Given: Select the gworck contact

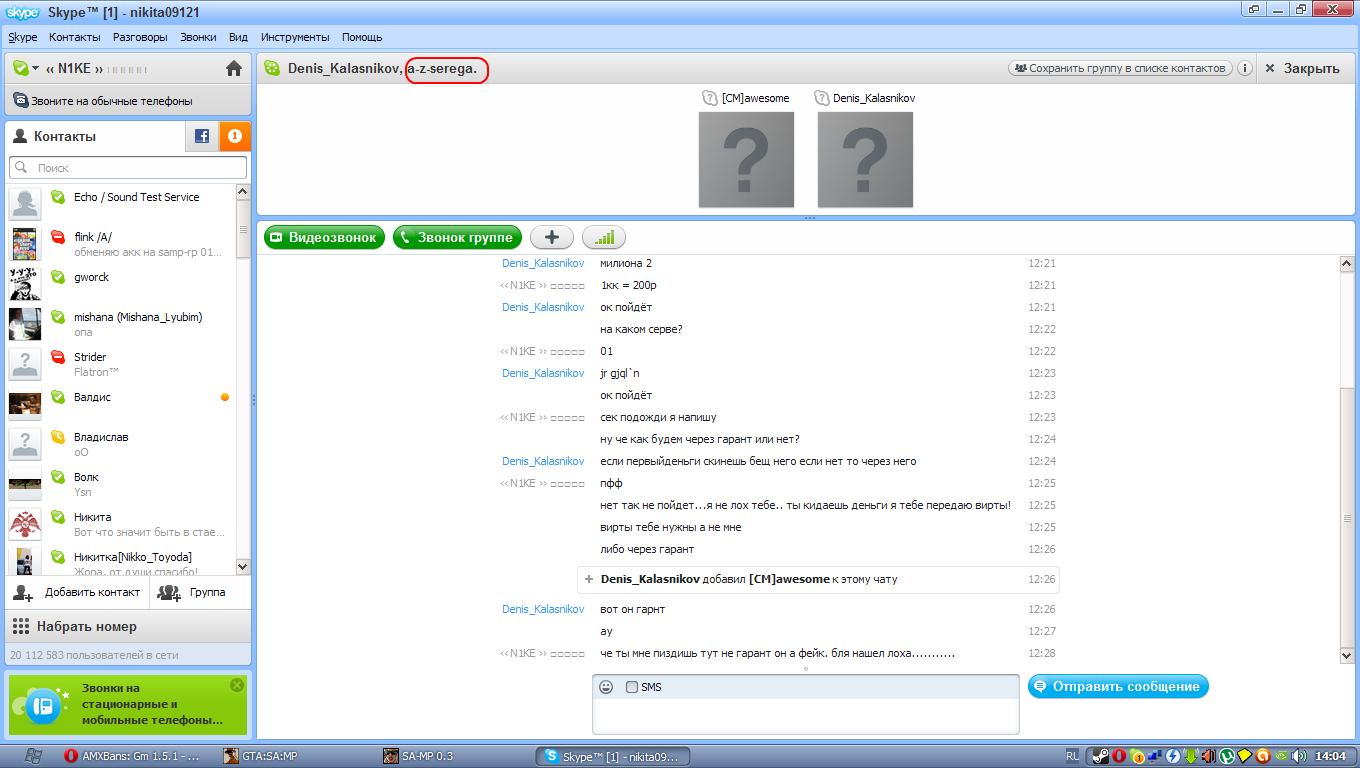Looking at the screenshot, I should coord(121,283).
